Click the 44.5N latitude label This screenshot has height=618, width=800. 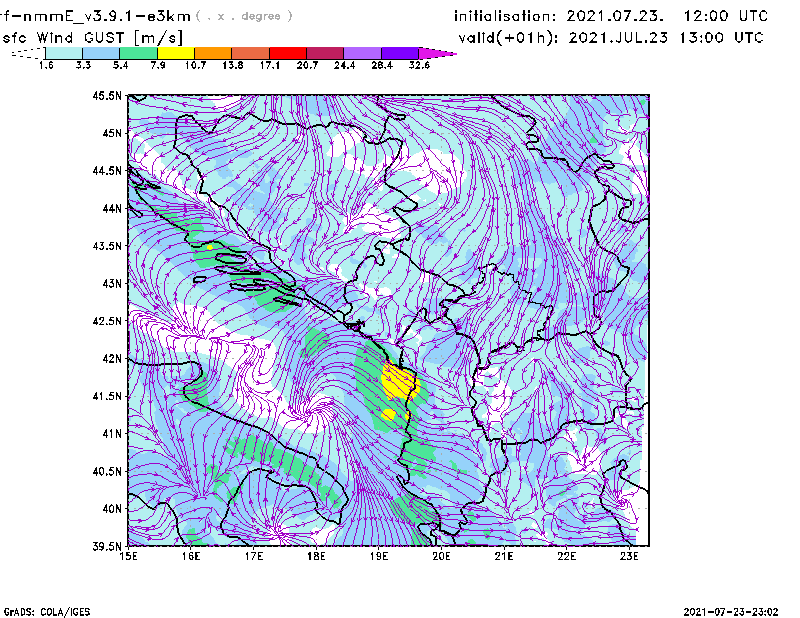point(107,171)
